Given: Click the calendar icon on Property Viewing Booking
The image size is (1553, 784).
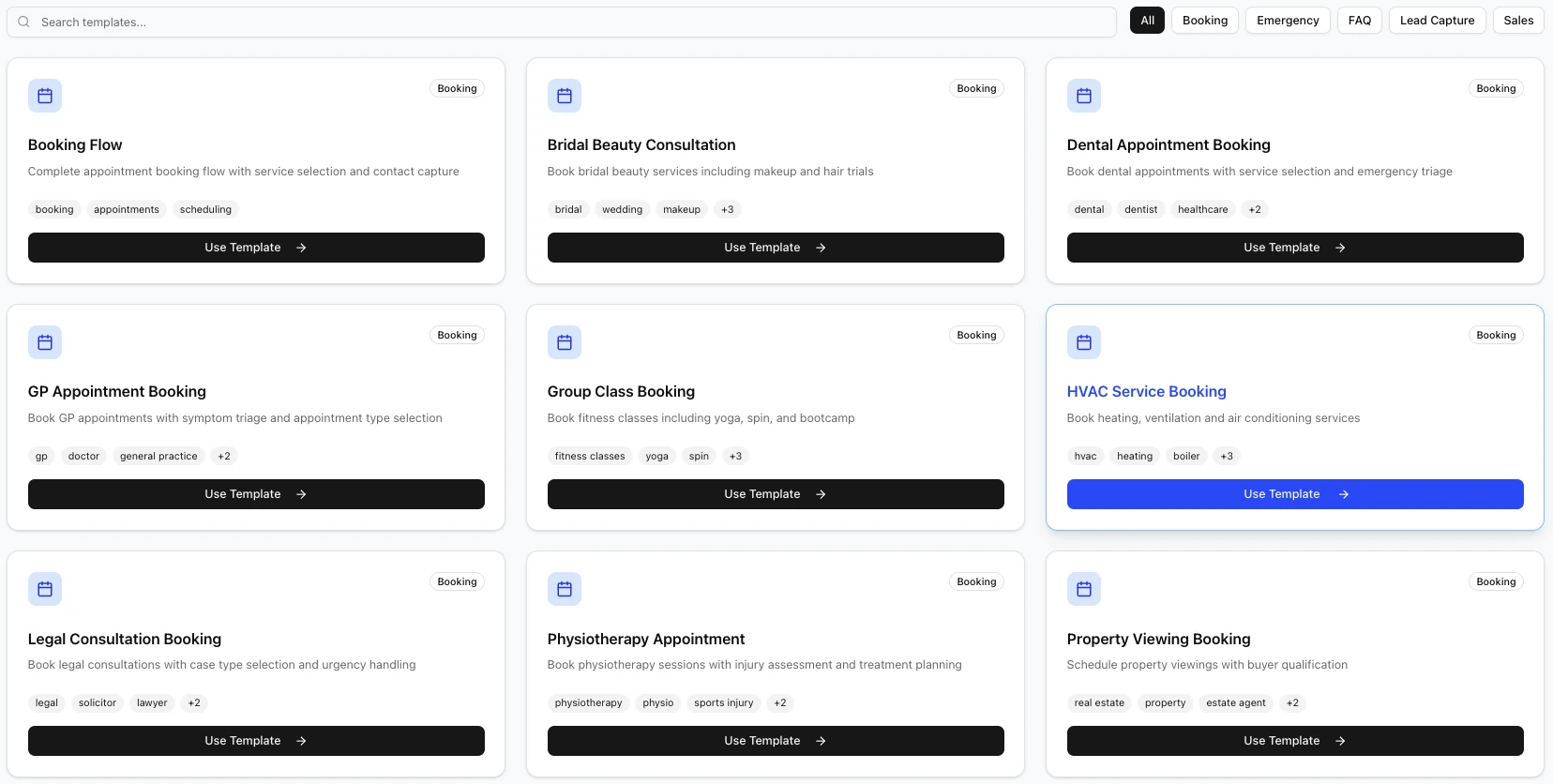Looking at the screenshot, I should pyautogui.click(x=1084, y=589).
